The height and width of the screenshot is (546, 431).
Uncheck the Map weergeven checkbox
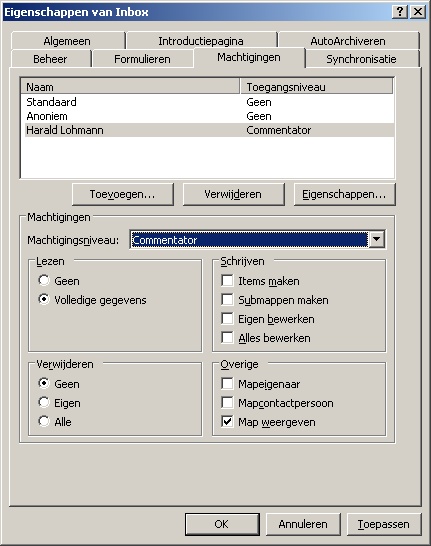227,422
